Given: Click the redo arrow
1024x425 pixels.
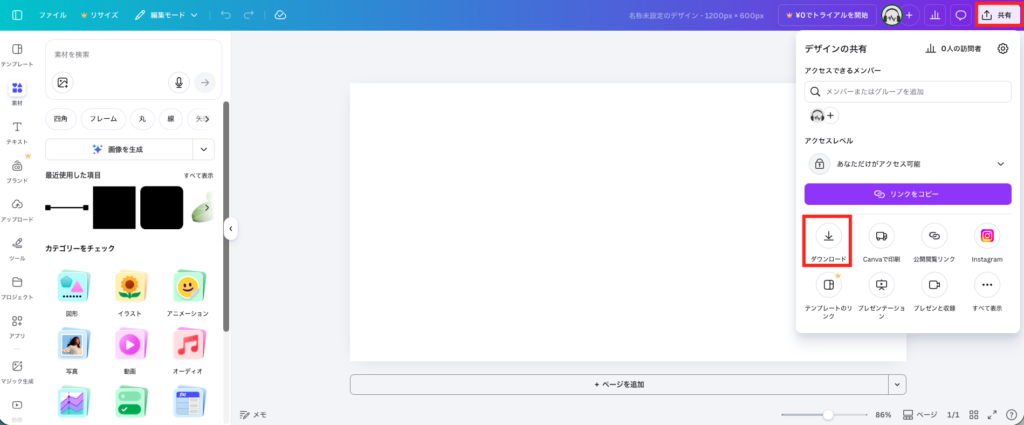Looking at the screenshot, I should (x=248, y=15).
